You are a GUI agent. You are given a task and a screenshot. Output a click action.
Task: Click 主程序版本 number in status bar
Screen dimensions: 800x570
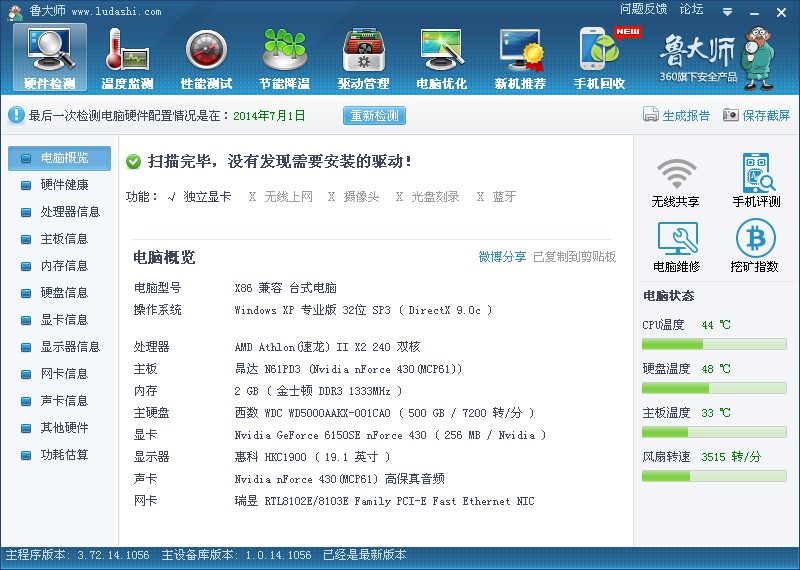click(x=78, y=555)
